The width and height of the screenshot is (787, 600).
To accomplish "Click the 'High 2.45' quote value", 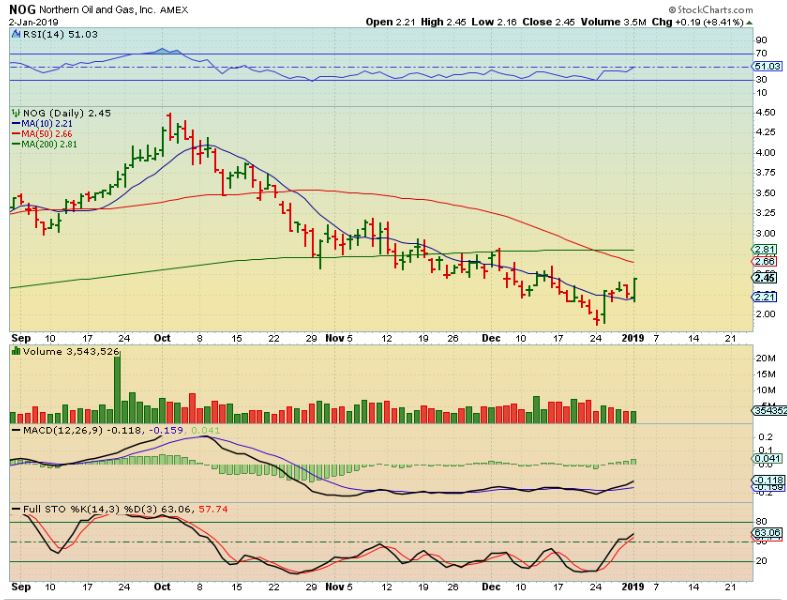I will tap(443, 22).
